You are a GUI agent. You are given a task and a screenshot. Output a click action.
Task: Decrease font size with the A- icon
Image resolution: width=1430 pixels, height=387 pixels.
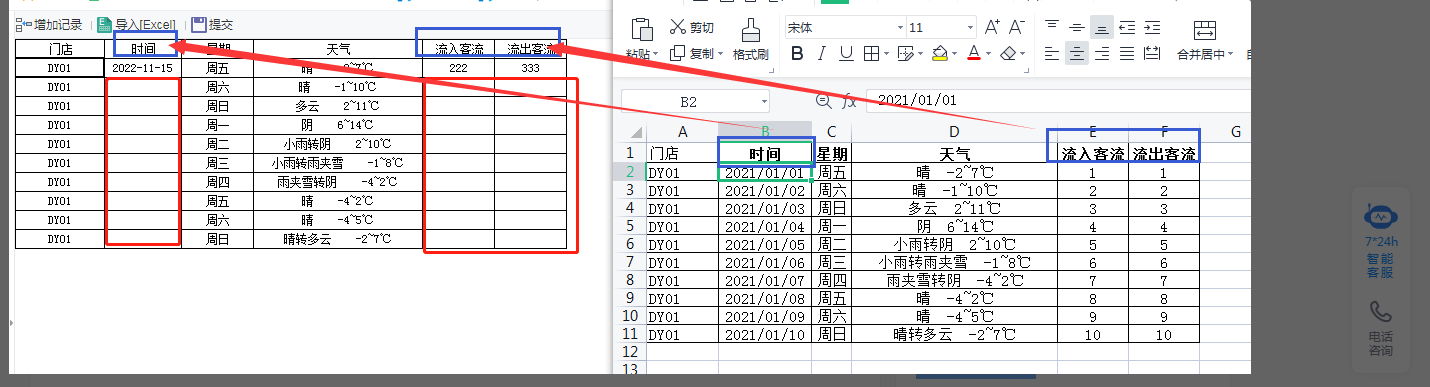coord(1017,27)
